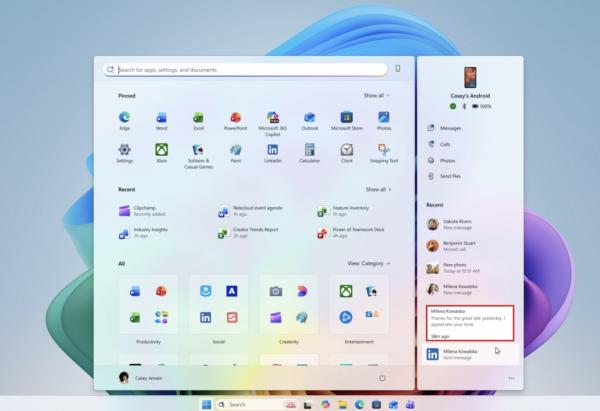Launch the pinned Clock app
This screenshot has width=600, height=411.
(347, 153)
